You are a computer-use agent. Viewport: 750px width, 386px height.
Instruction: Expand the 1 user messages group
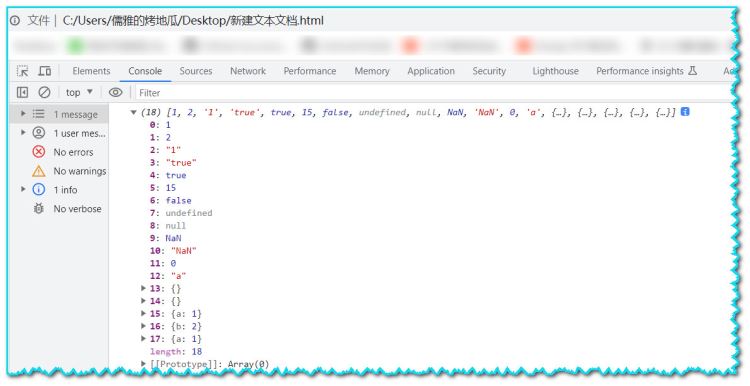[23, 132]
